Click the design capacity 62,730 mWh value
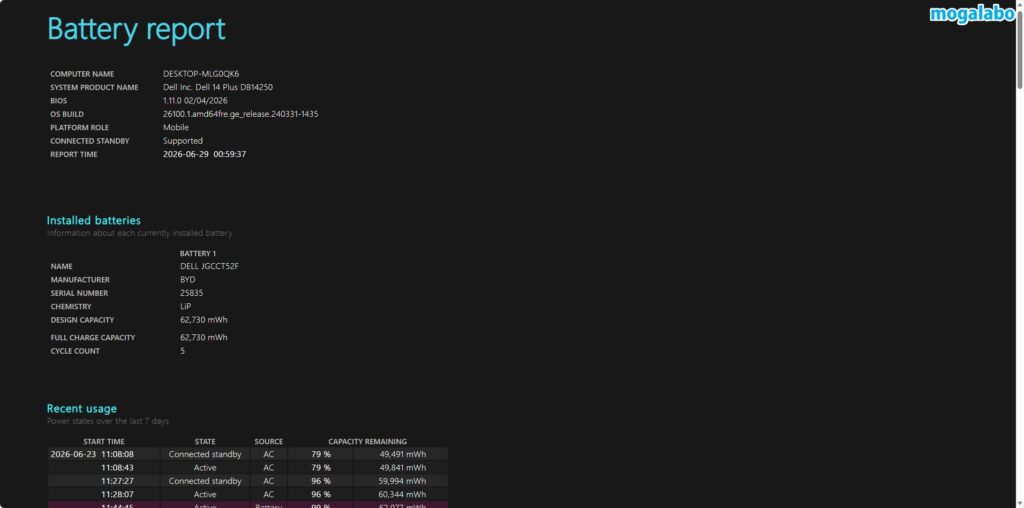This screenshot has width=1024, height=508. coord(204,320)
